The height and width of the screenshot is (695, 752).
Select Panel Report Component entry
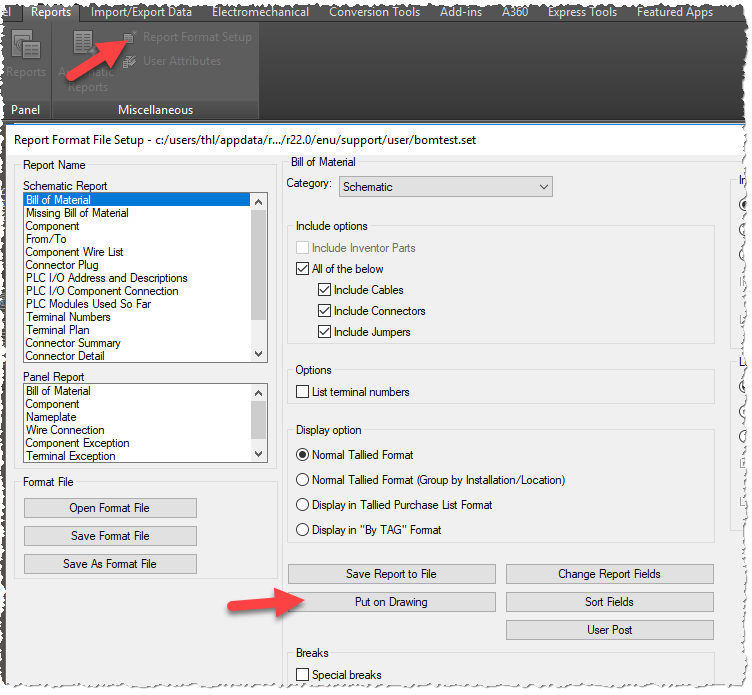137,404
